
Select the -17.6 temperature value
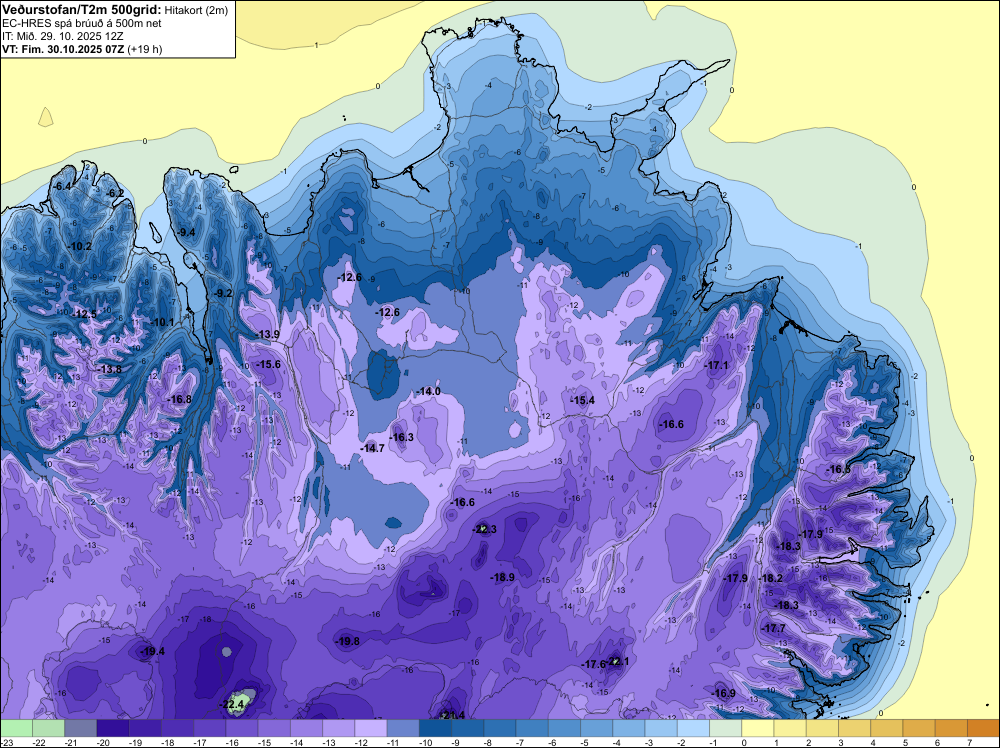pos(593,664)
